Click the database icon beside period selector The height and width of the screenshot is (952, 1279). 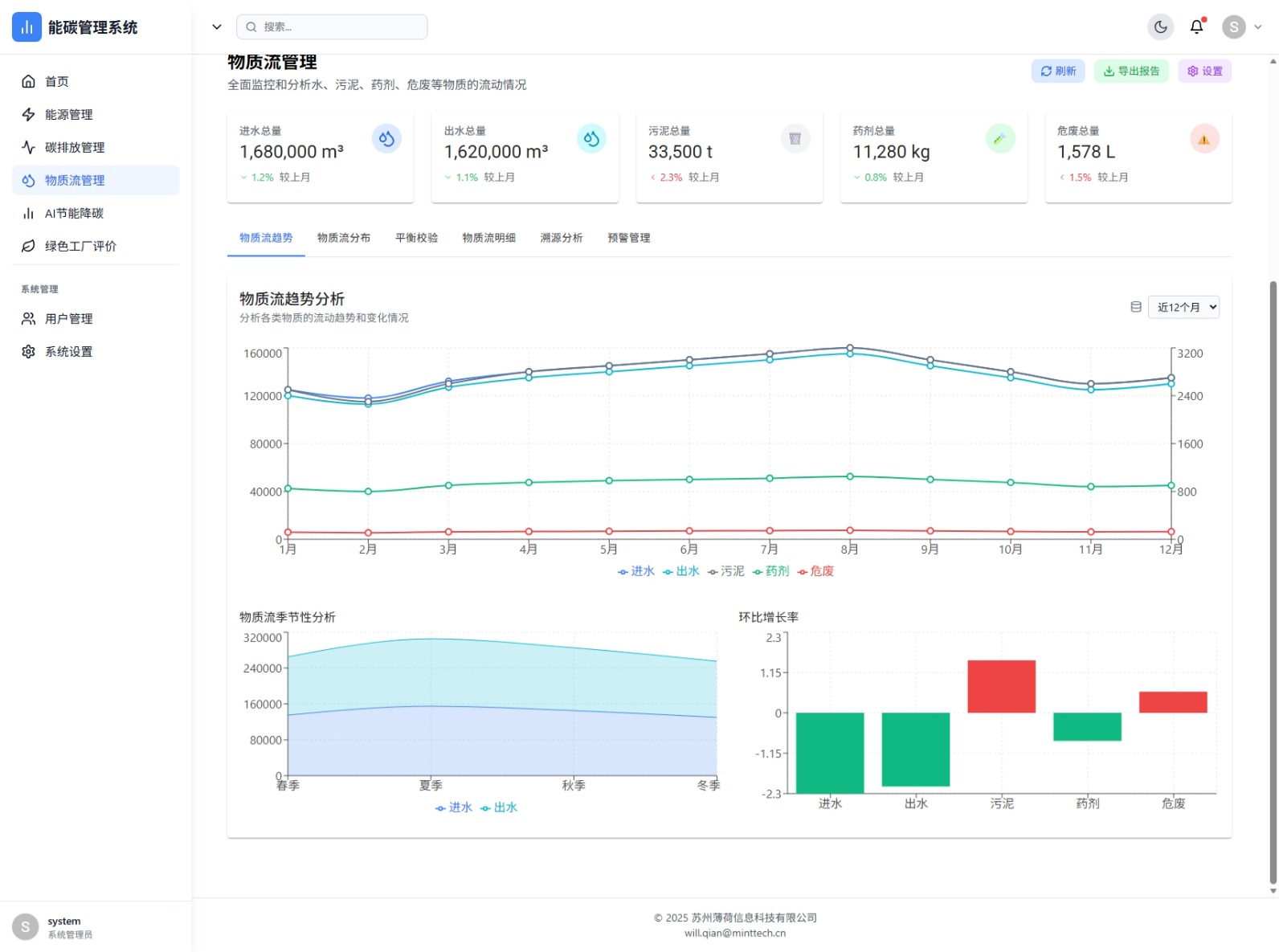1136,307
